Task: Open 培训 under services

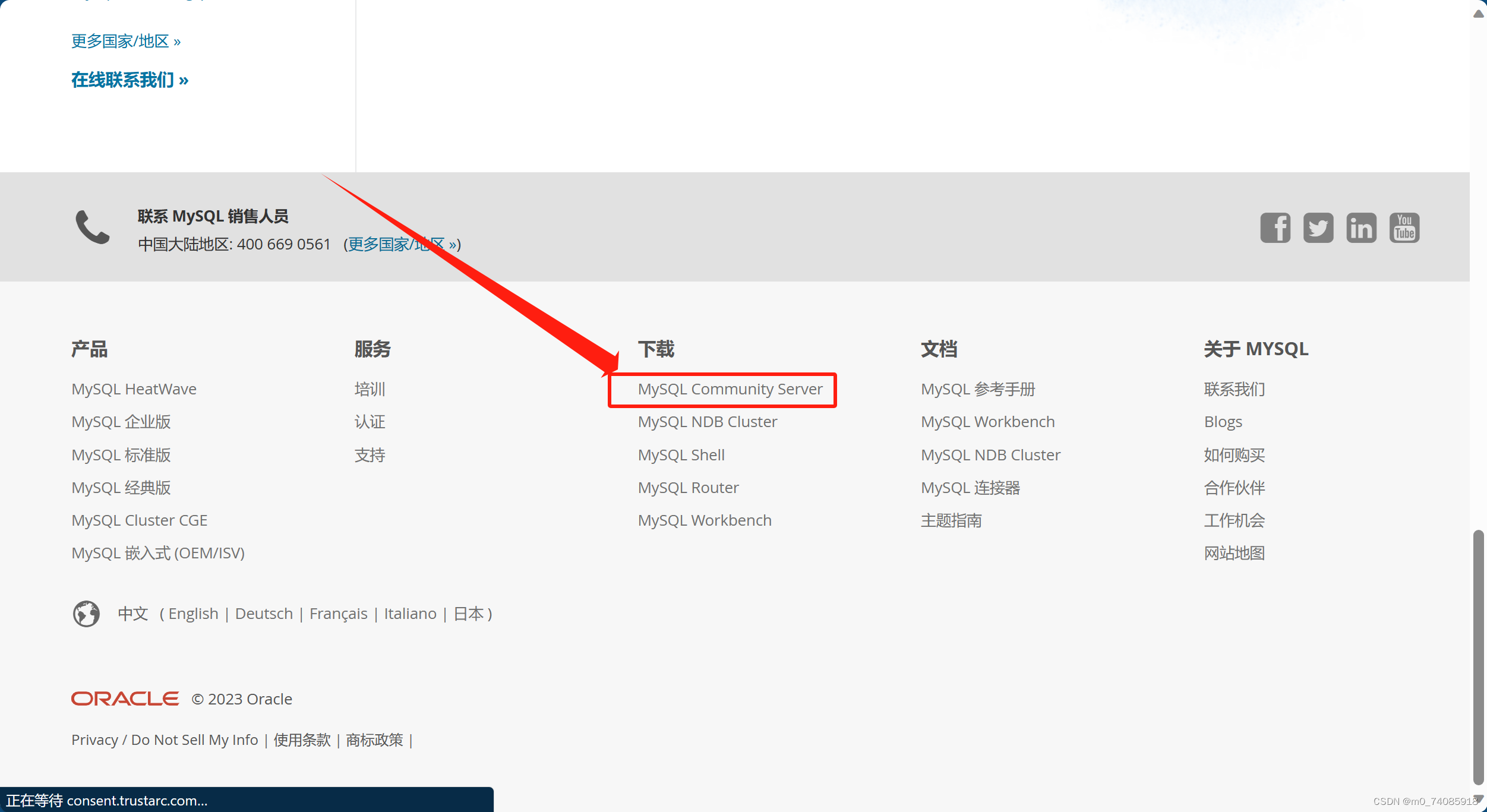Action: coord(370,389)
